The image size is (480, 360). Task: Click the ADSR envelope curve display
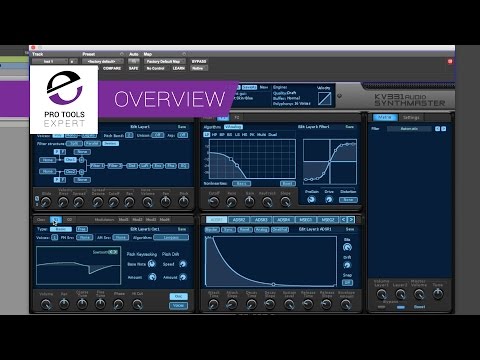coord(270,261)
